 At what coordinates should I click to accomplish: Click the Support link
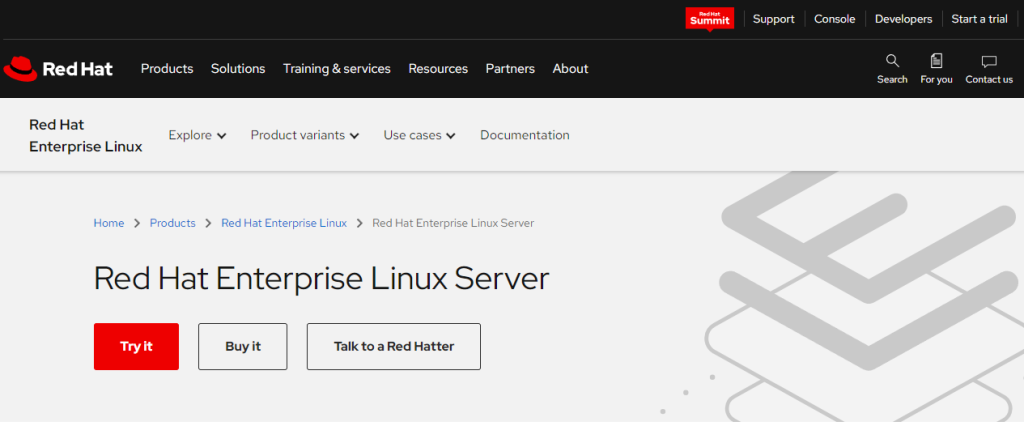click(x=773, y=19)
